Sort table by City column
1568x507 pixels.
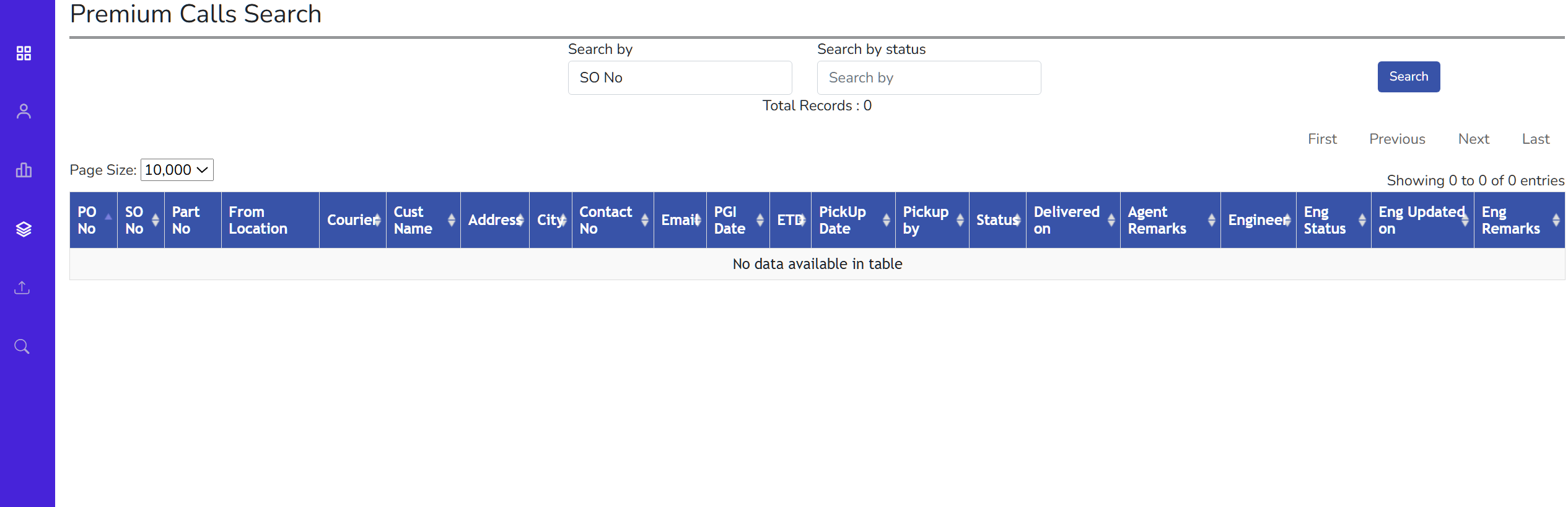(551, 220)
